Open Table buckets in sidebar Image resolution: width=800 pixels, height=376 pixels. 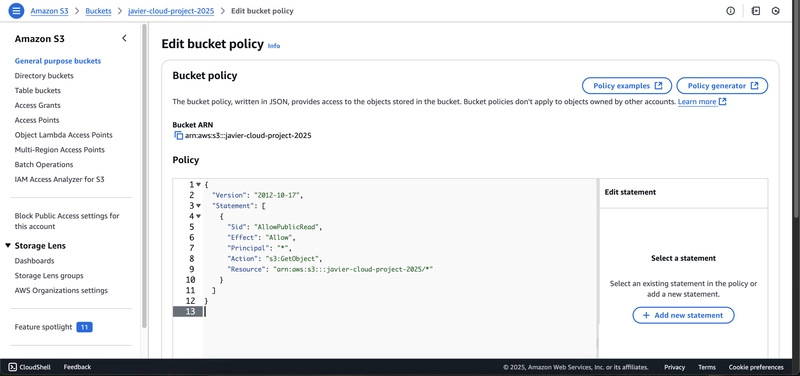coord(38,90)
